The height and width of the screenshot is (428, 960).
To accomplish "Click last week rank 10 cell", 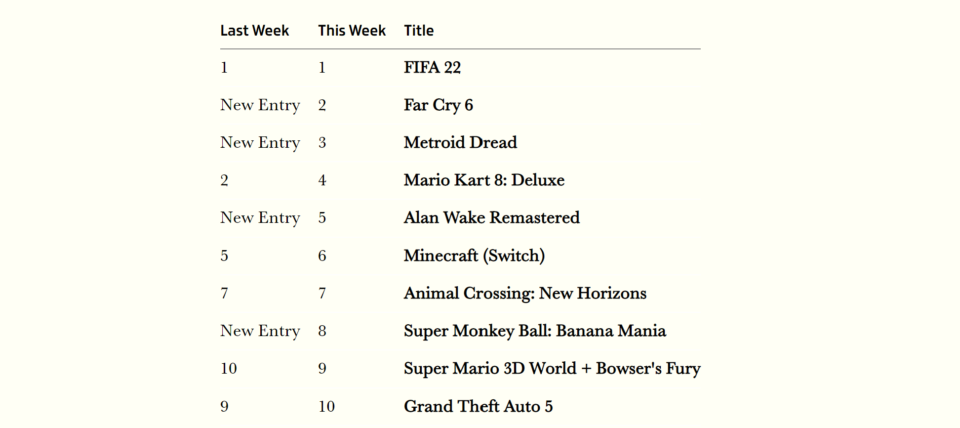I will point(228,369).
